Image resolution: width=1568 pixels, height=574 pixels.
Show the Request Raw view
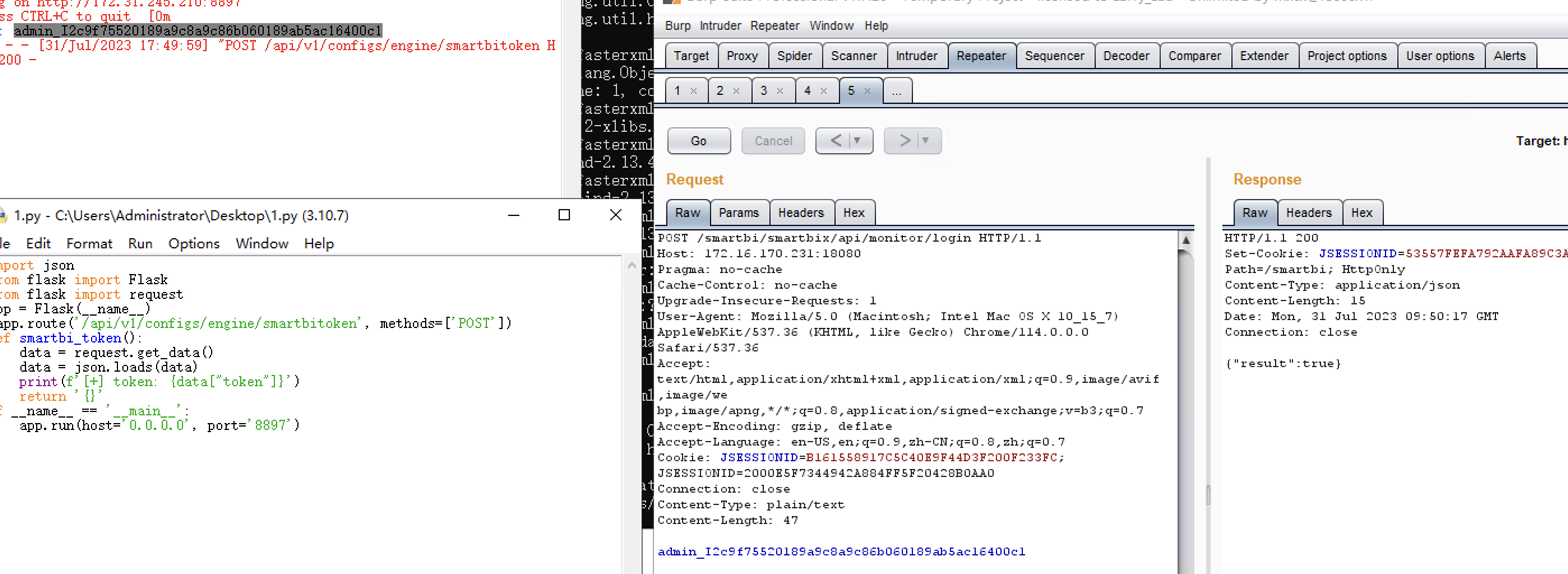pos(687,213)
